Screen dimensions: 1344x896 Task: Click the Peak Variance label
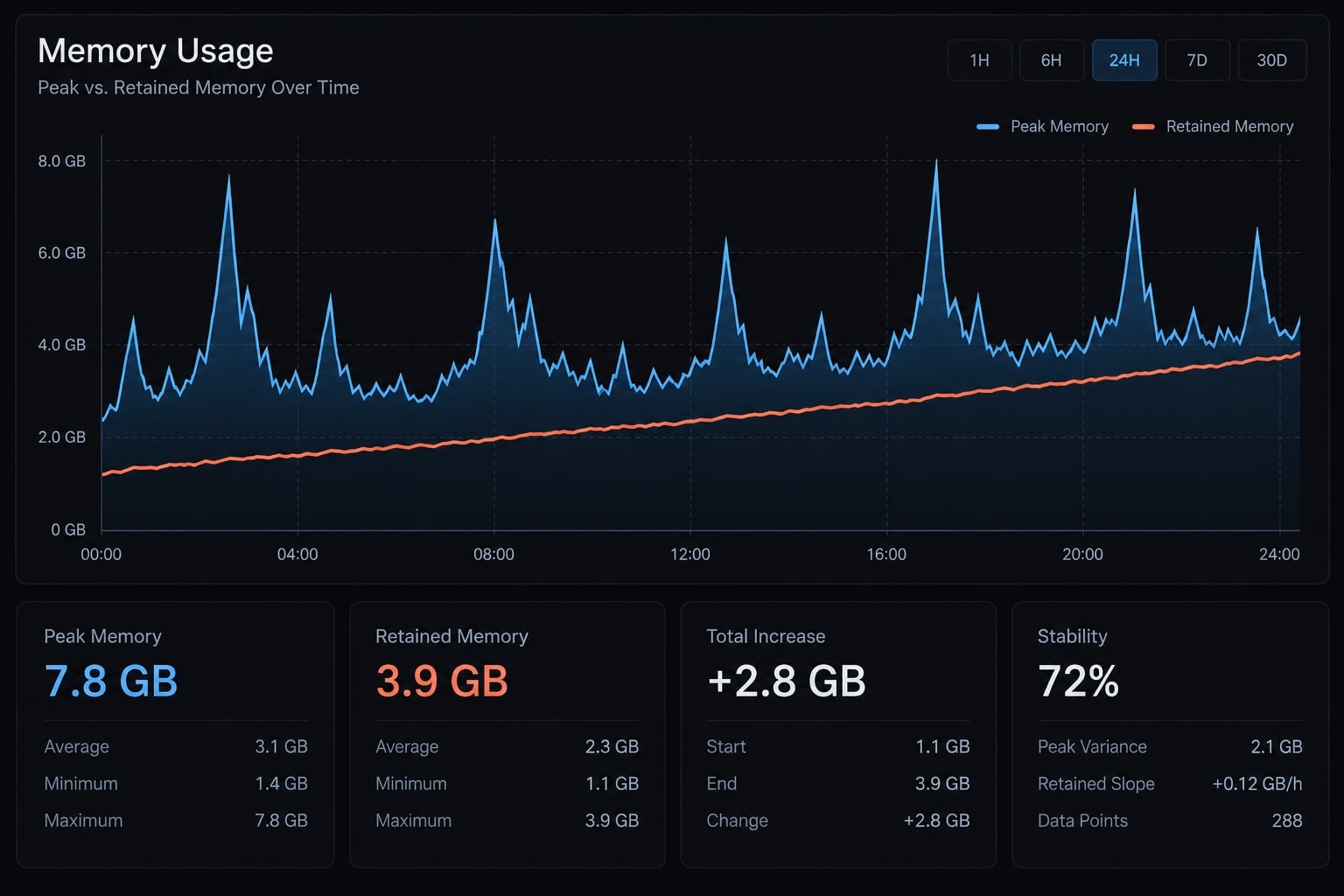pyautogui.click(x=1092, y=746)
